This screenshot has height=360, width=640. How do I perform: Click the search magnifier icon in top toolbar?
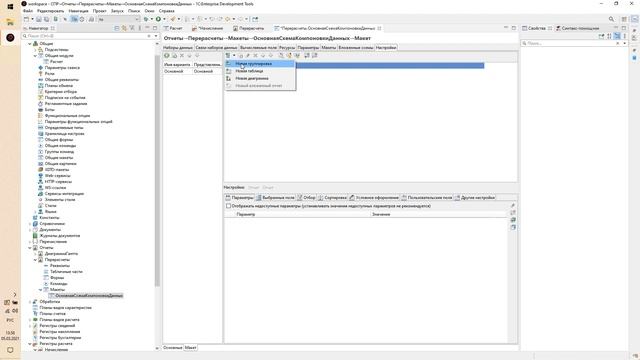coord(611,19)
